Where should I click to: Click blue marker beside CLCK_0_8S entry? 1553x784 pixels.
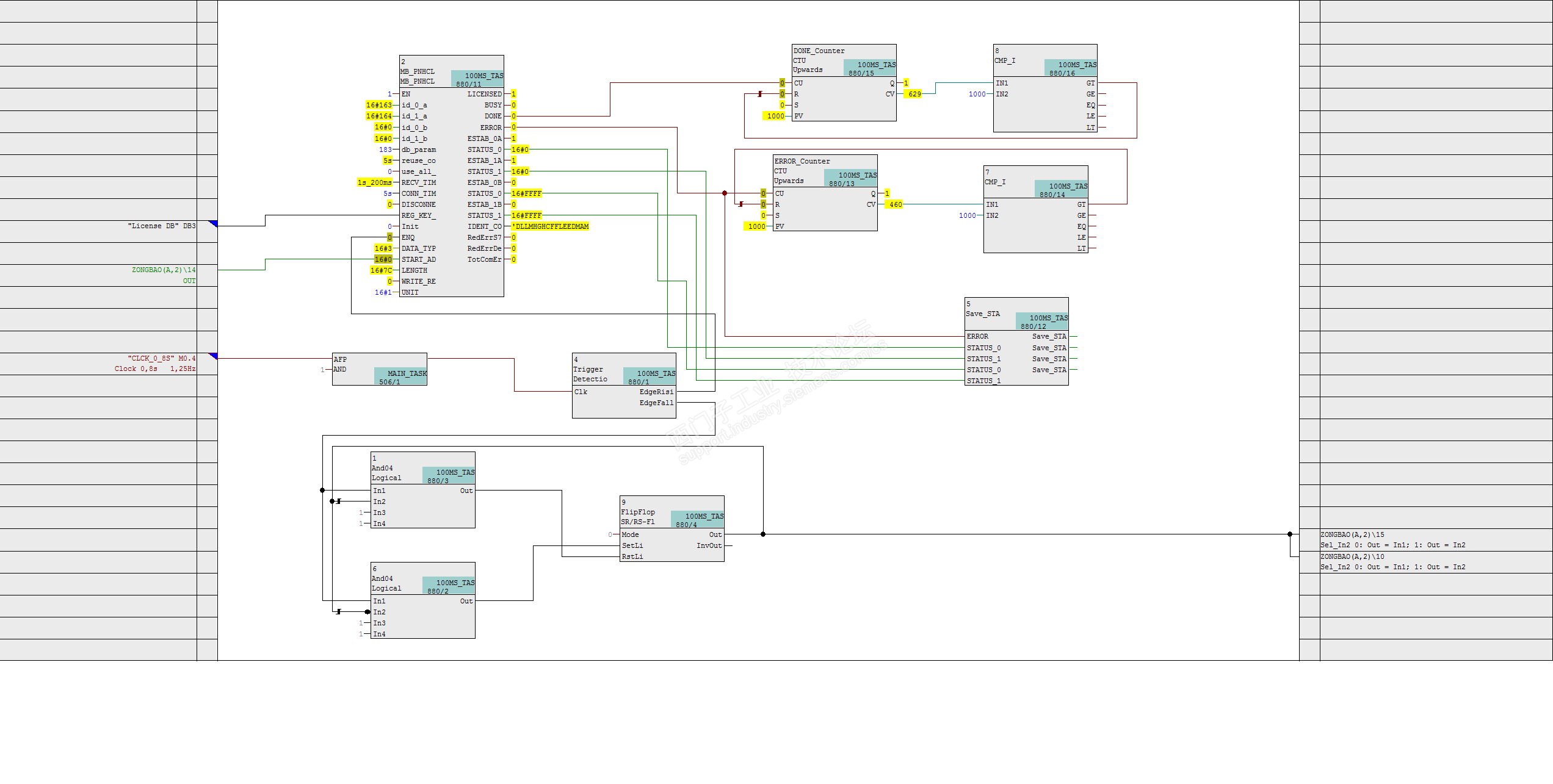213,356
